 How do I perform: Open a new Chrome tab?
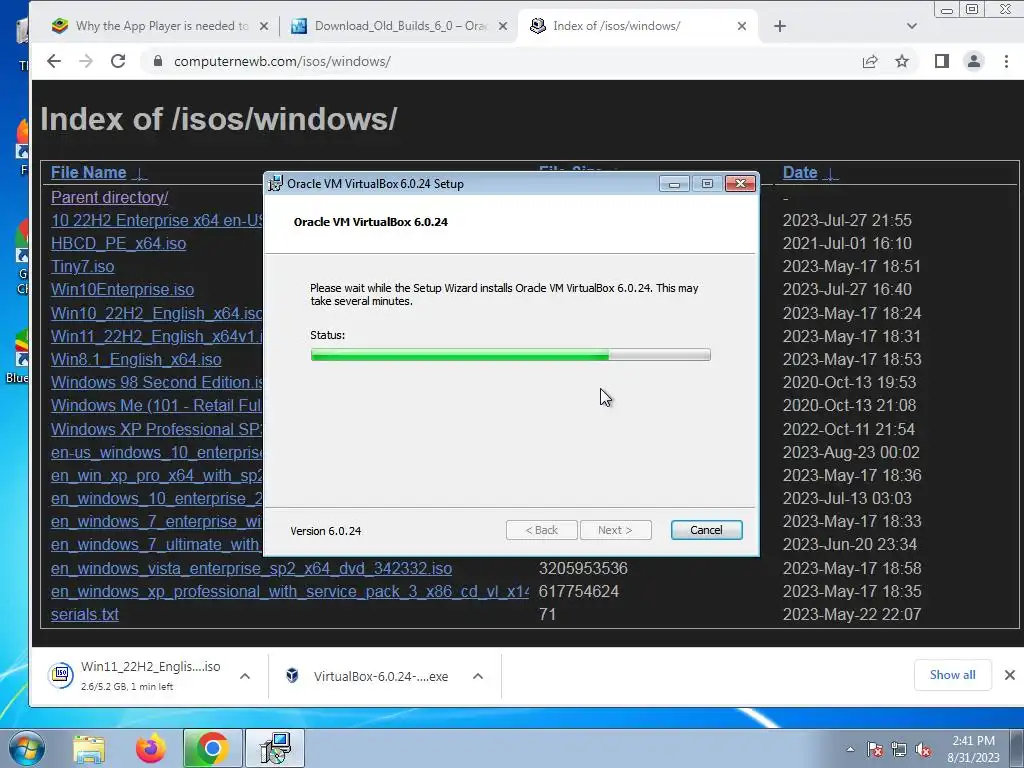point(780,26)
